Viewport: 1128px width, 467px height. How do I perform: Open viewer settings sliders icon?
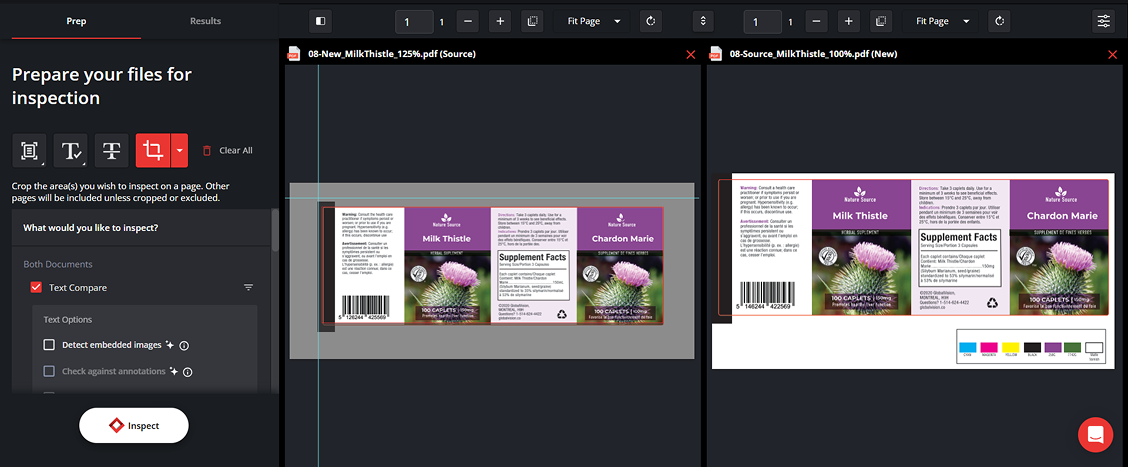(x=1104, y=21)
